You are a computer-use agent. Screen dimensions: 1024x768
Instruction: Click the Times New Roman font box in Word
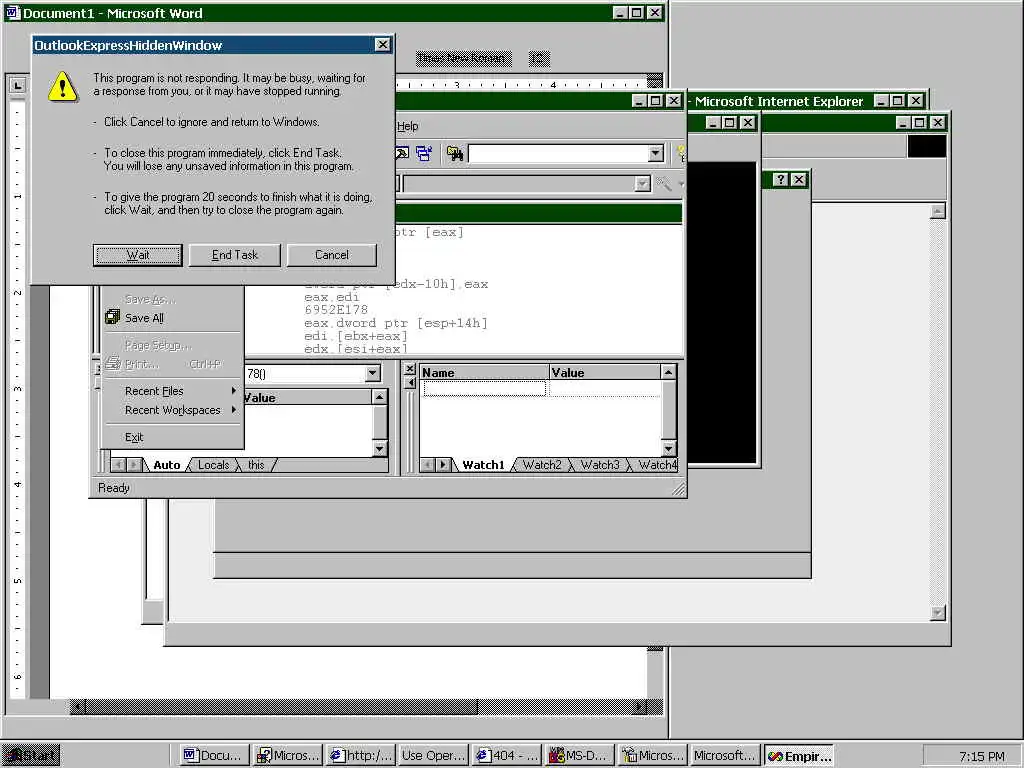[462, 59]
